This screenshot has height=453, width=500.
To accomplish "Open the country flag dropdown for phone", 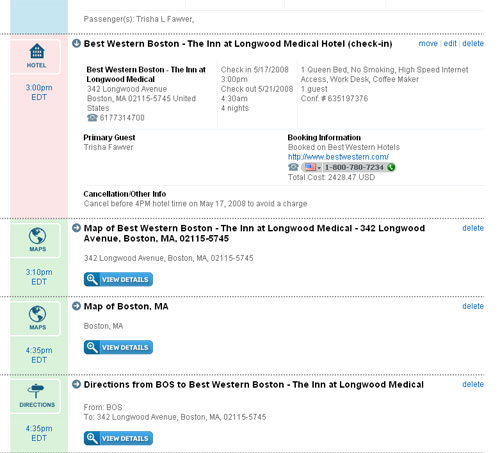I will [313, 167].
